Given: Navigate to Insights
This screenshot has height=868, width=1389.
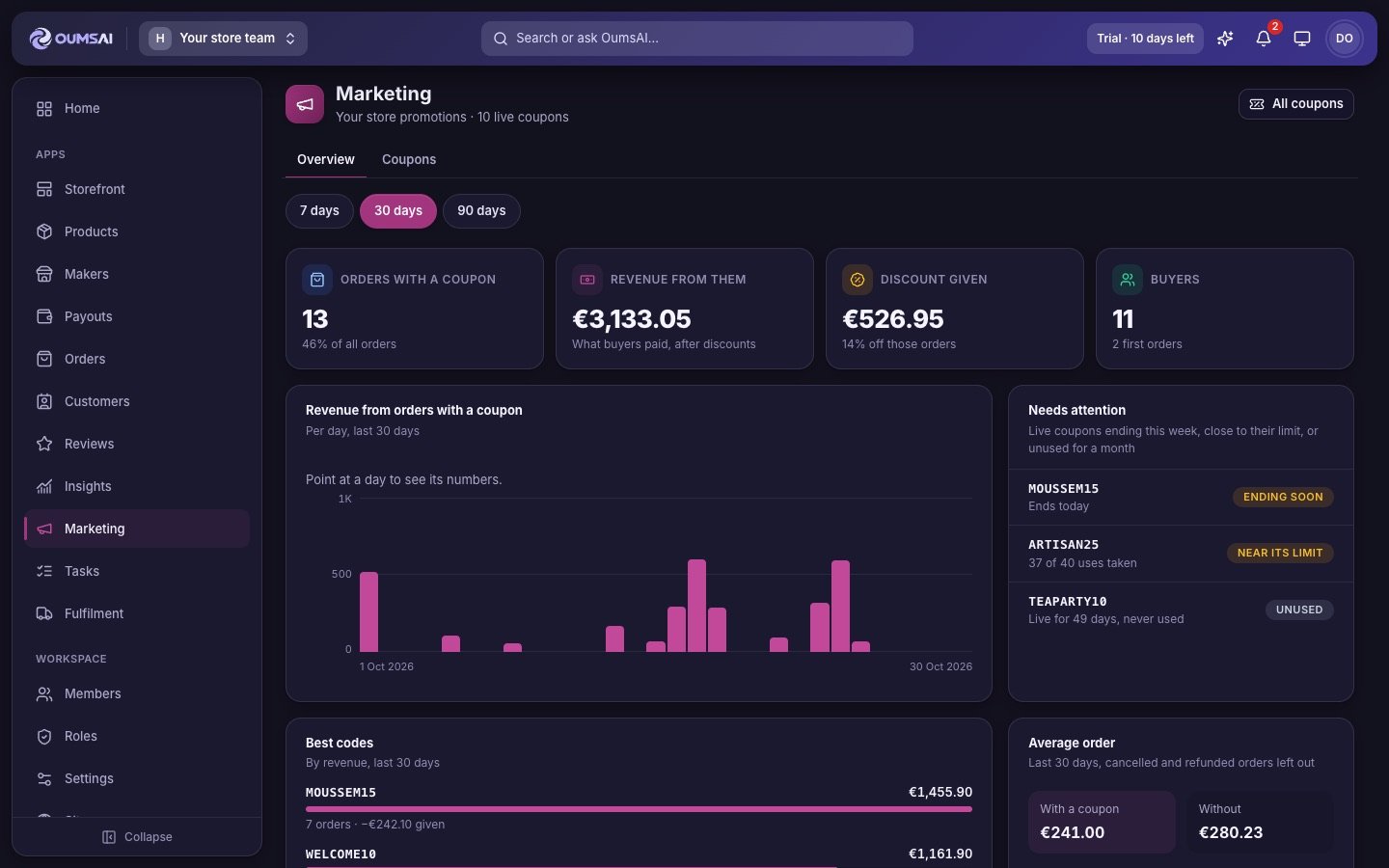Looking at the screenshot, I should pyautogui.click(x=137, y=486).
